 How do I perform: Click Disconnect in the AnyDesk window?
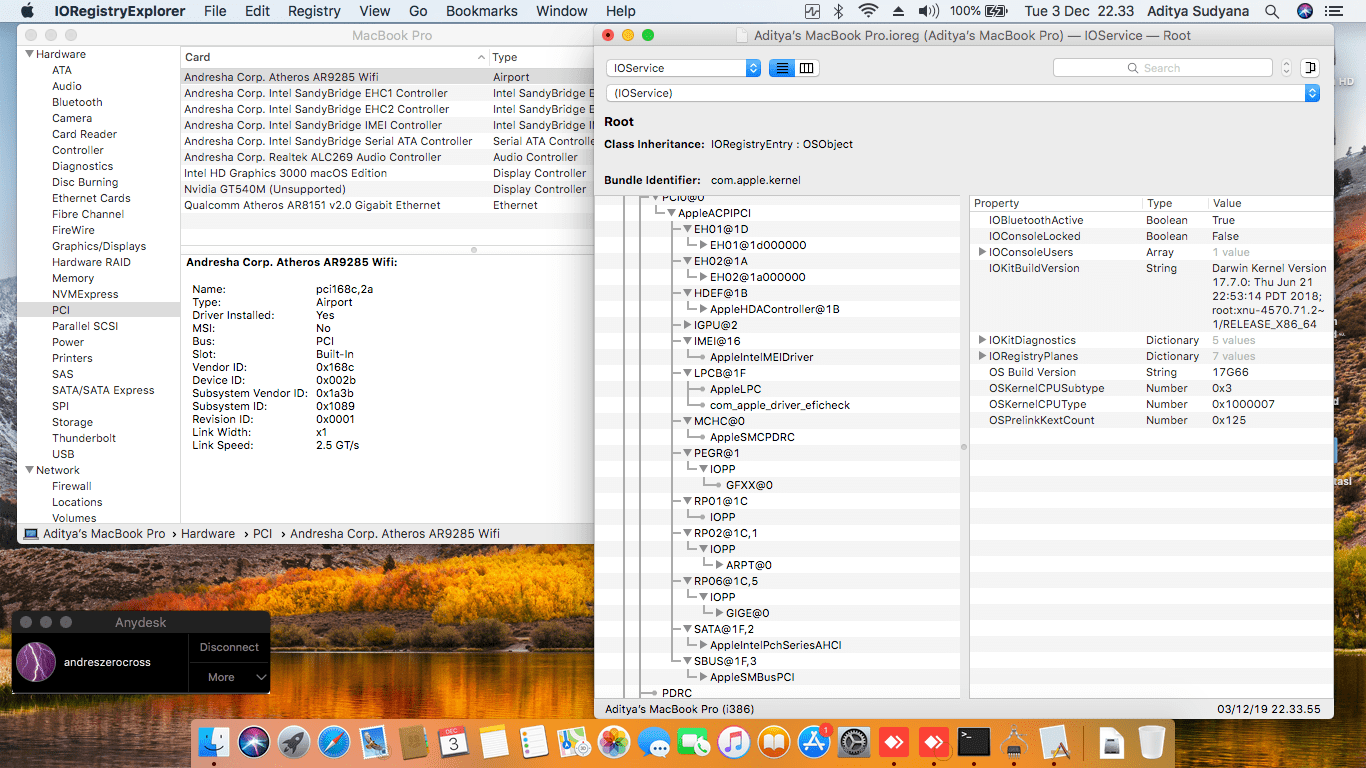point(229,647)
